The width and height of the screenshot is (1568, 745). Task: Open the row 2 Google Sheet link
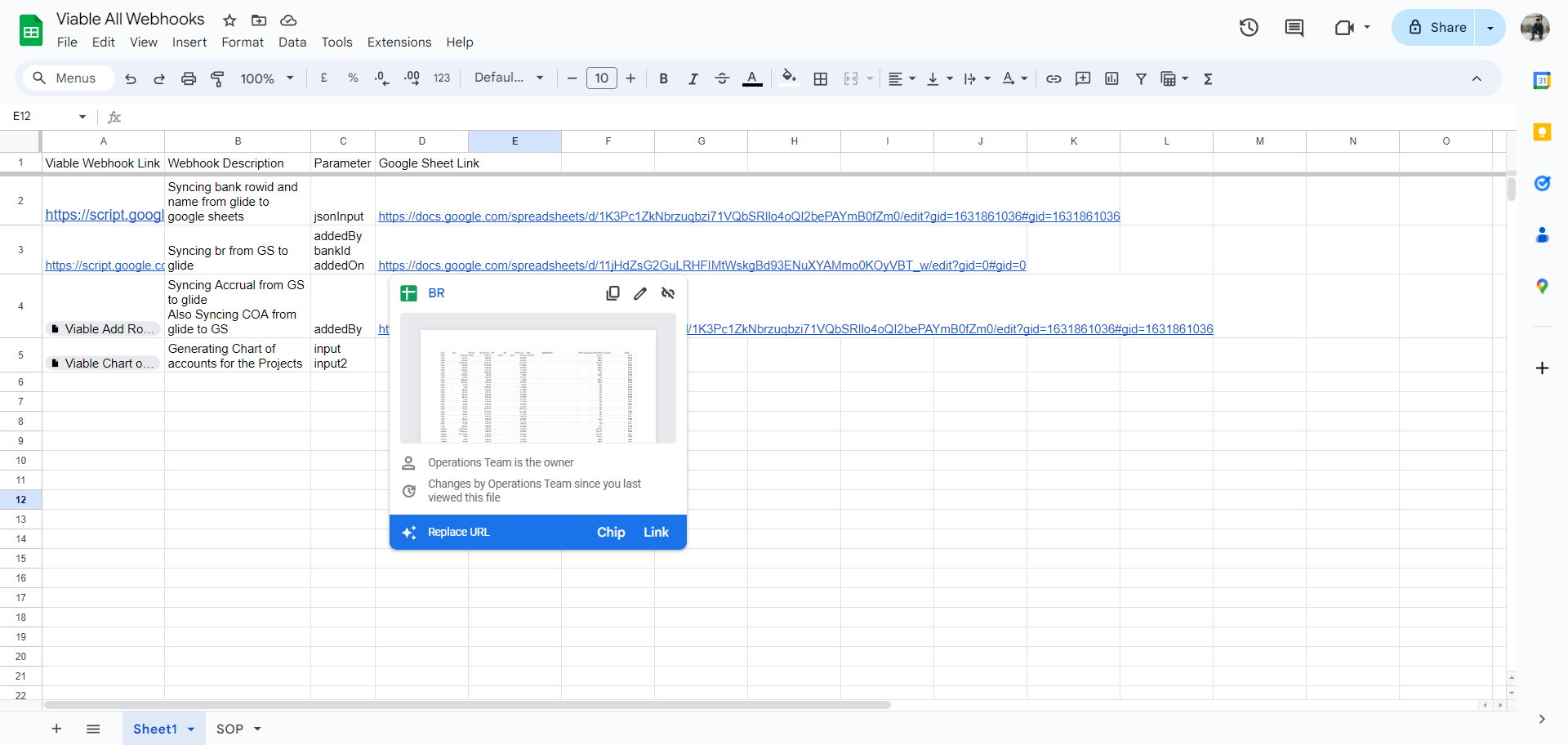(x=749, y=216)
